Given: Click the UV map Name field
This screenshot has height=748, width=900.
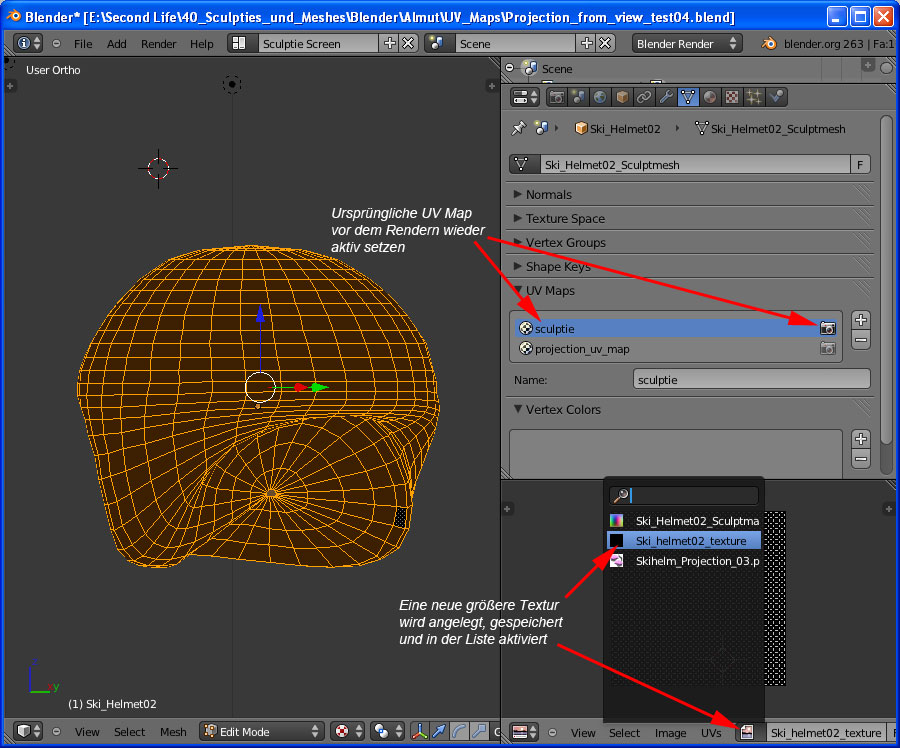Looking at the screenshot, I should (751, 380).
